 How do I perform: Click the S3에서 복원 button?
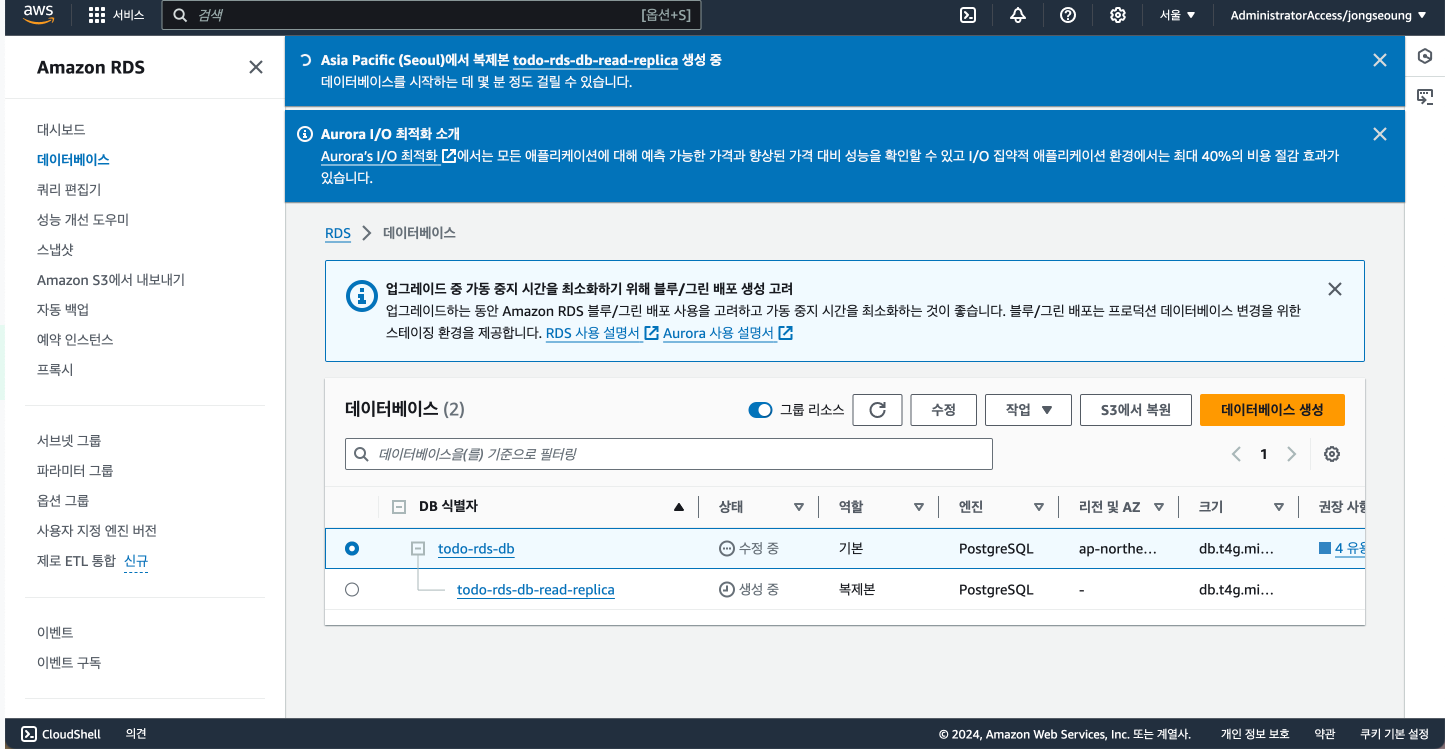(1135, 410)
